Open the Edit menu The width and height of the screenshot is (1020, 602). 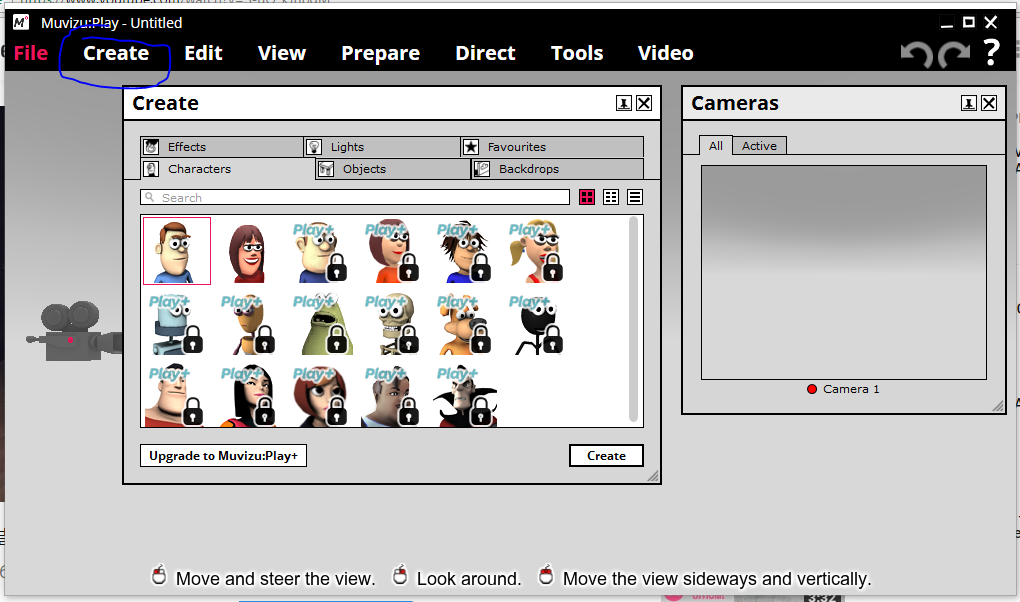(203, 53)
